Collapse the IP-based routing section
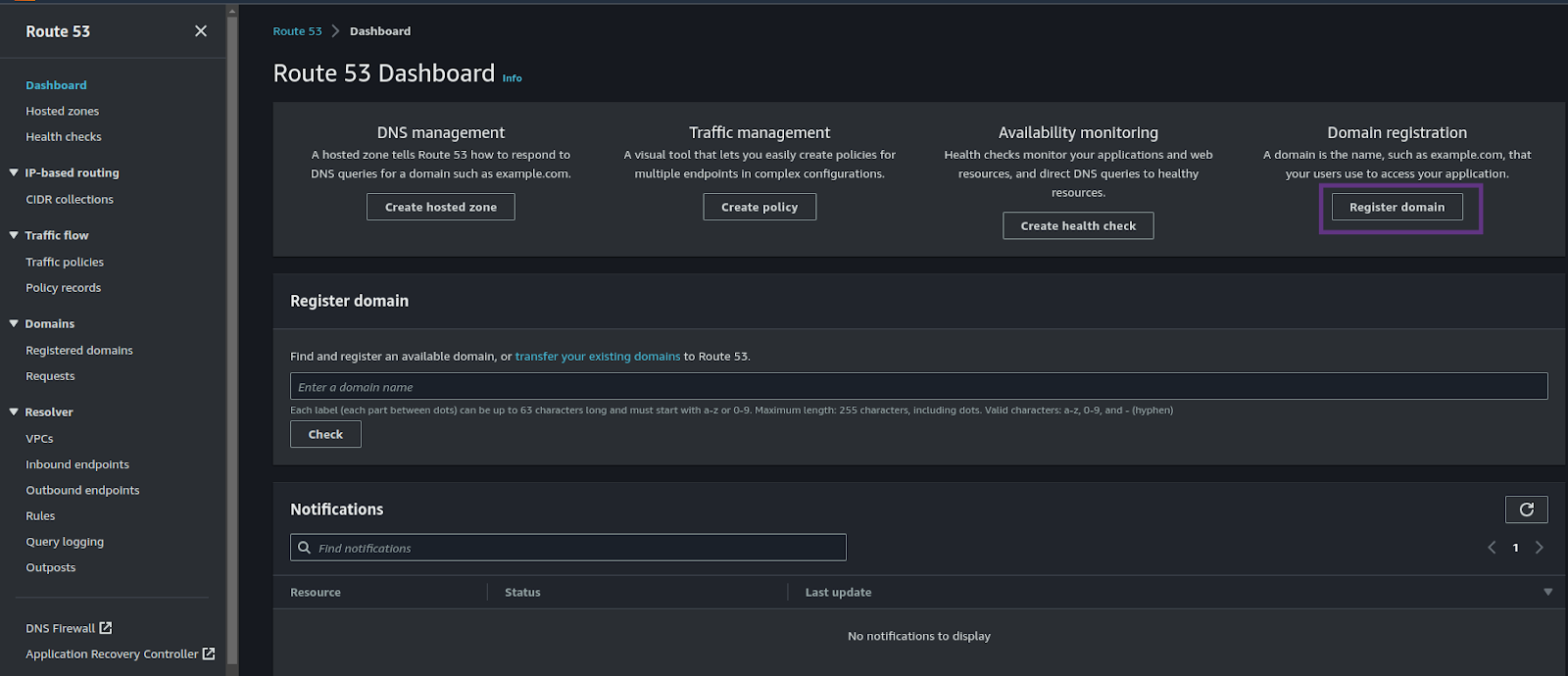Image resolution: width=1568 pixels, height=676 pixels. point(14,172)
